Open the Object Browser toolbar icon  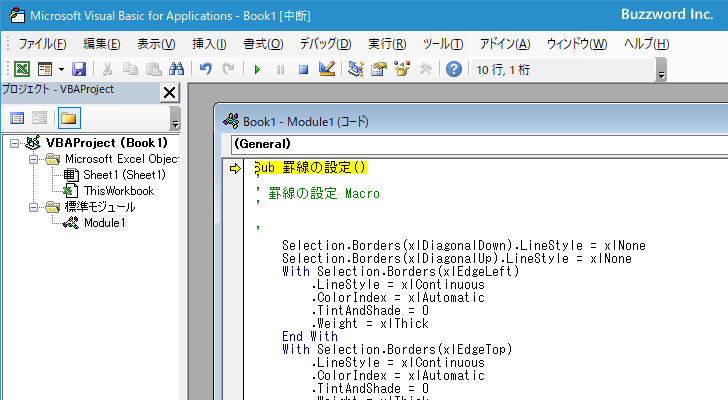tap(402, 69)
